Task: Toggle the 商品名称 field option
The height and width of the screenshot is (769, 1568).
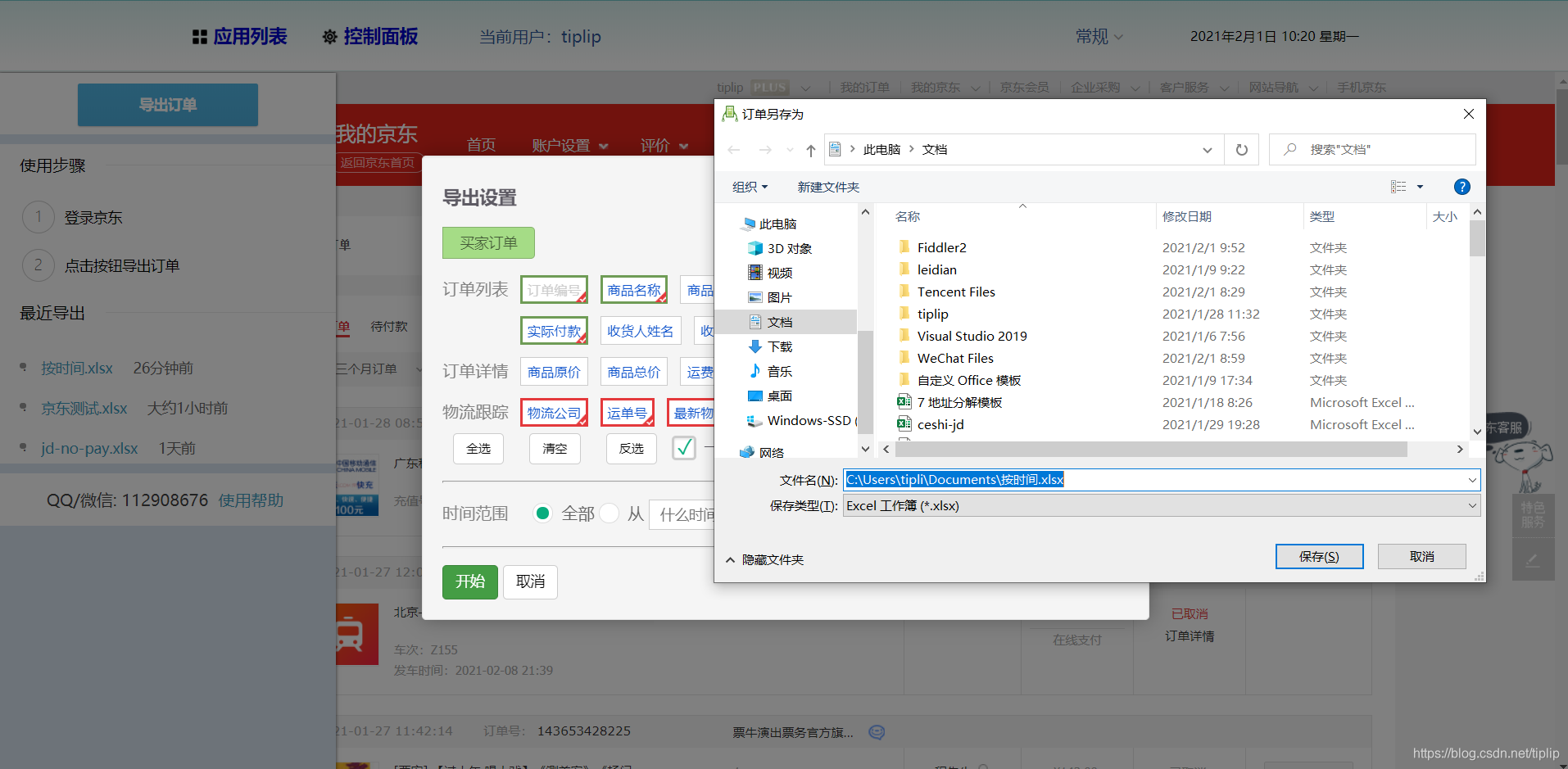Action: click(634, 290)
